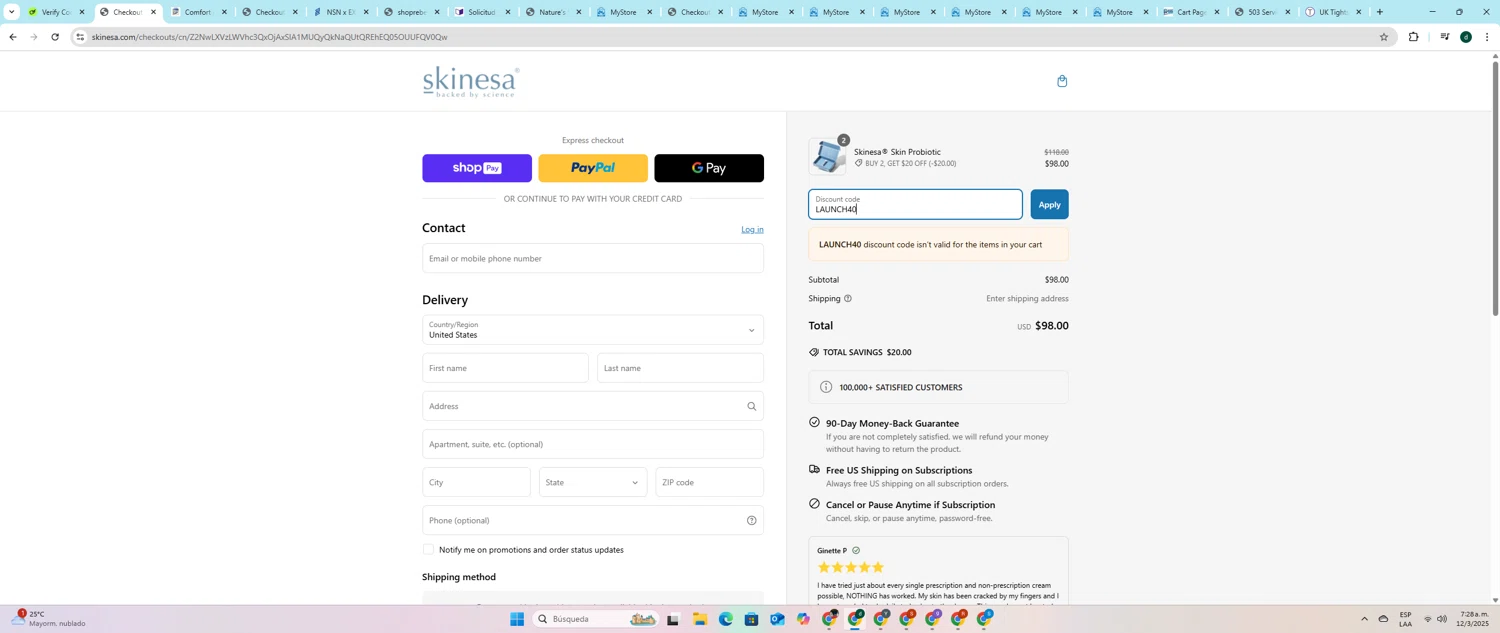Click the Skinesa Skin Probiotic product thumbnail
The height and width of the screenshot is (633, 1500).
pos(828,157)
